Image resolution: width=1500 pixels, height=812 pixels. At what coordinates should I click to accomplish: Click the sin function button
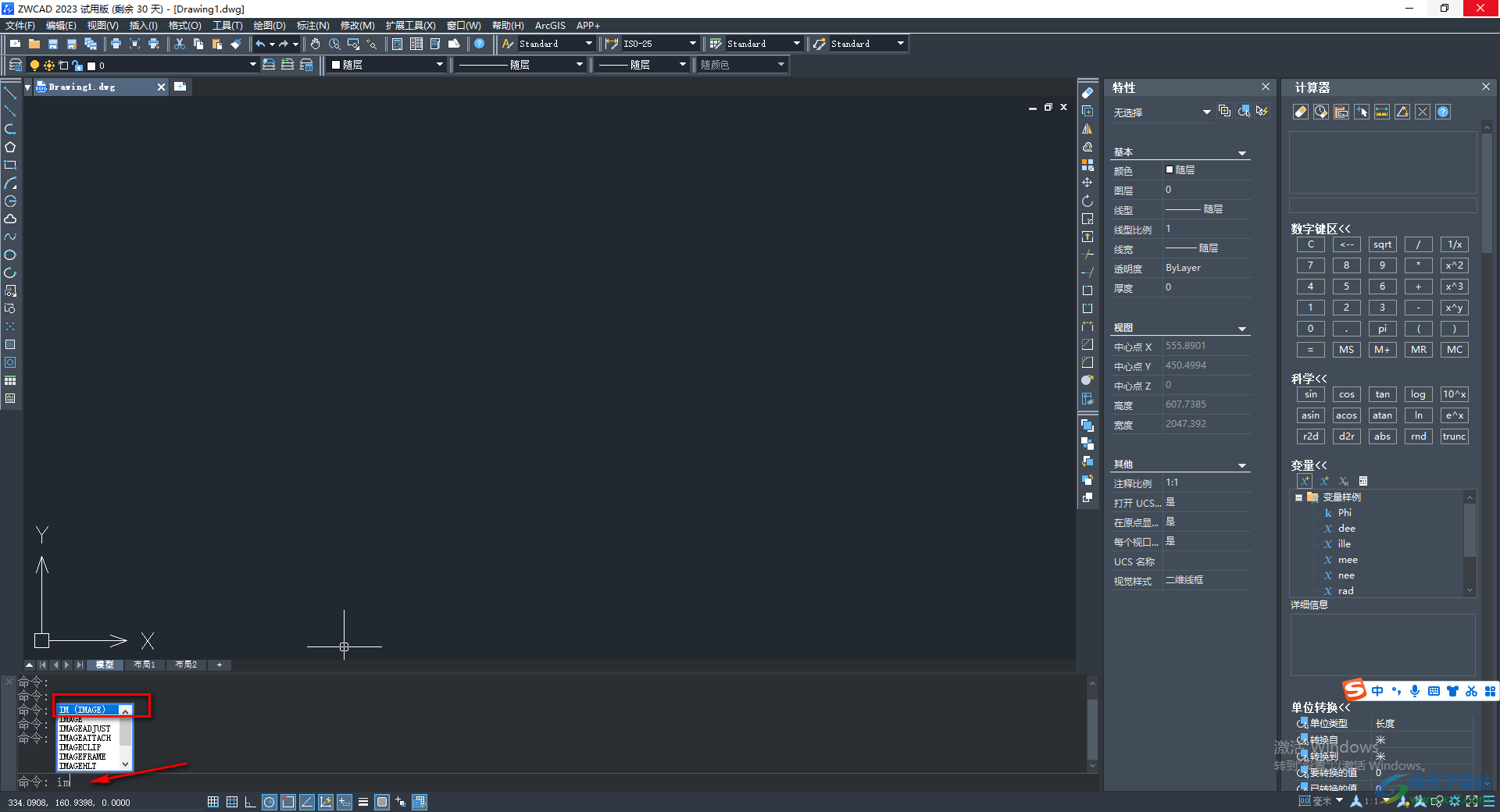coord(1310,394)
